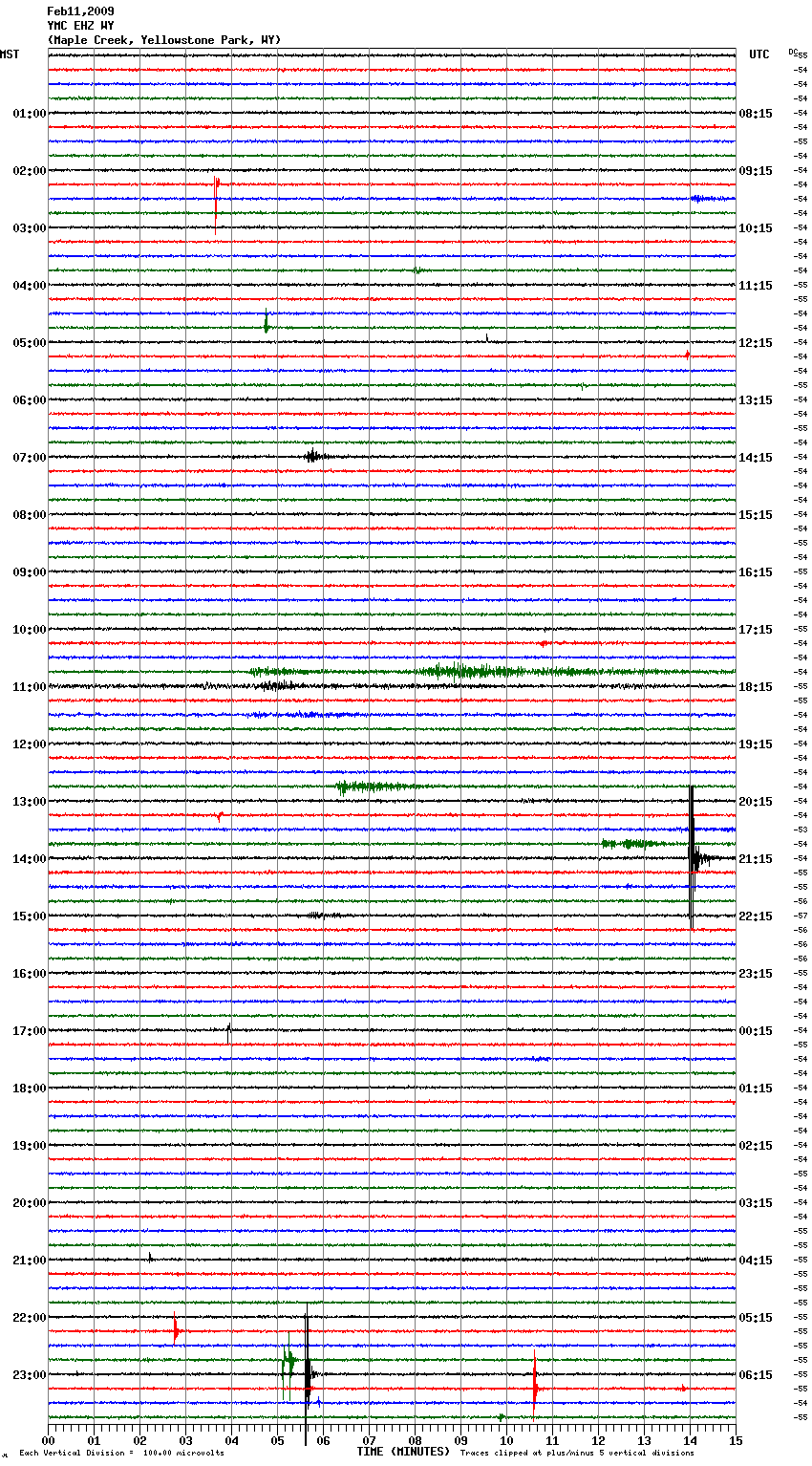Viewport: 812px width, 1466px height.
Task: Select the 02:00 MST row label
Action: [x=29, y=171]
